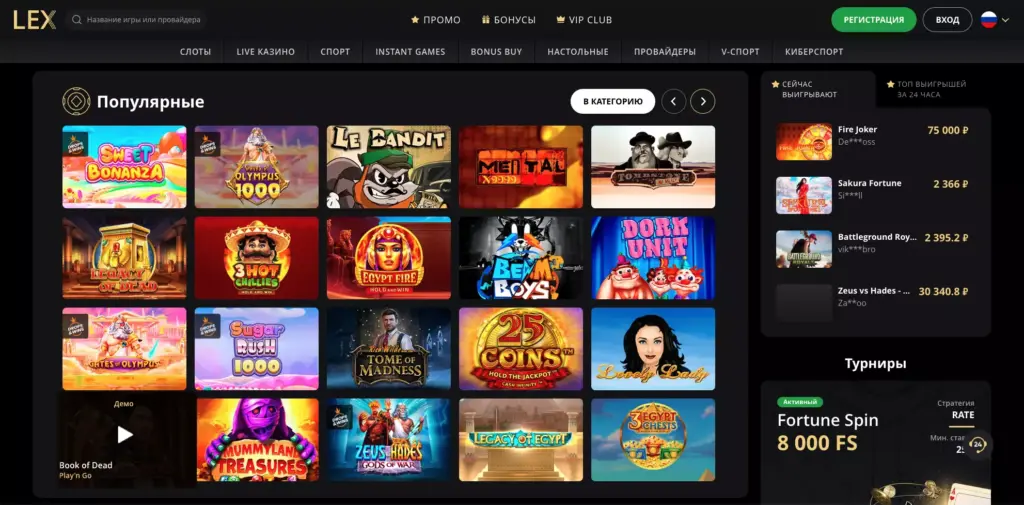This screenshot has height=505, width=1024.
Task: Click the next arrow in Популярные carousel
Action: (703, 101)
